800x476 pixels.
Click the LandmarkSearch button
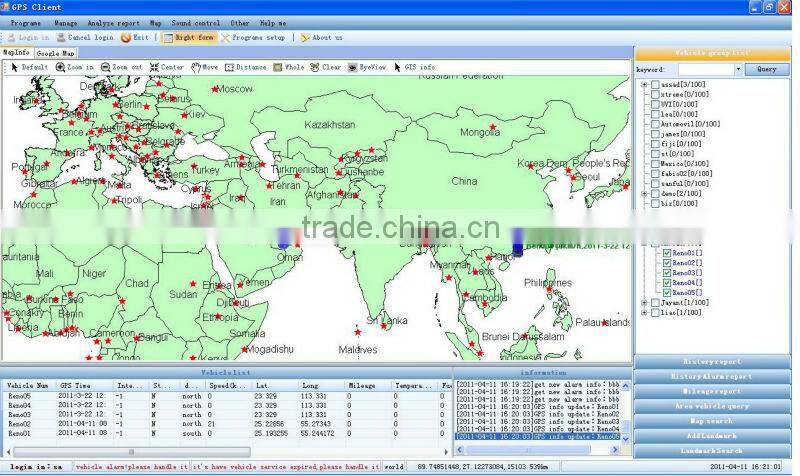click(712, 450)
